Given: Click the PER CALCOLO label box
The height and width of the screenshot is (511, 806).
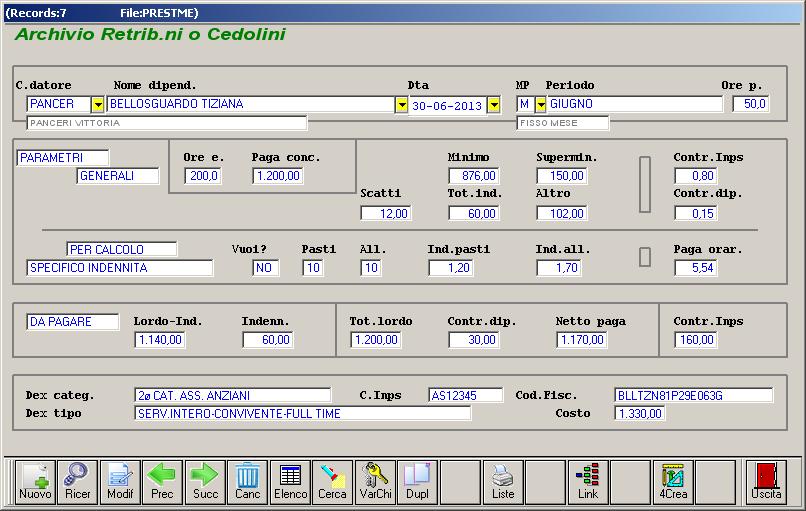Looking at the screenshot, I should (x=122, y=249).
